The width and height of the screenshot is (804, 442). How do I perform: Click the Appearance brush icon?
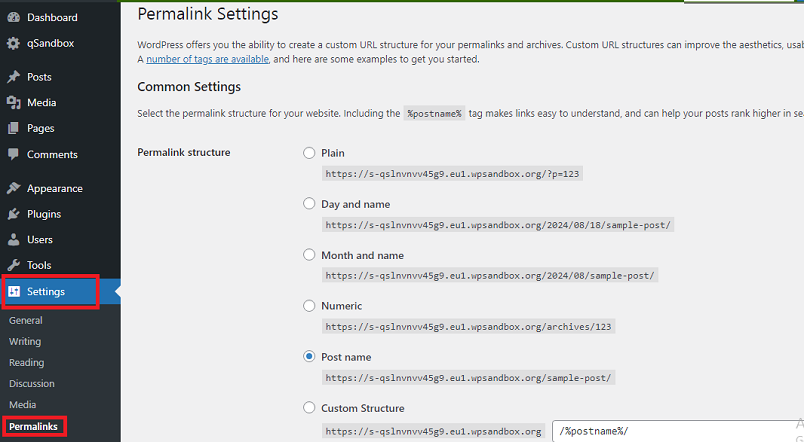(13, 189)
